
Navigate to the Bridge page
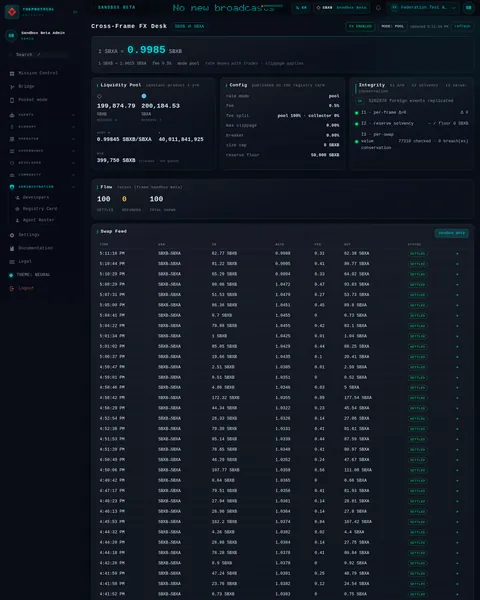[x=26, y=86]
